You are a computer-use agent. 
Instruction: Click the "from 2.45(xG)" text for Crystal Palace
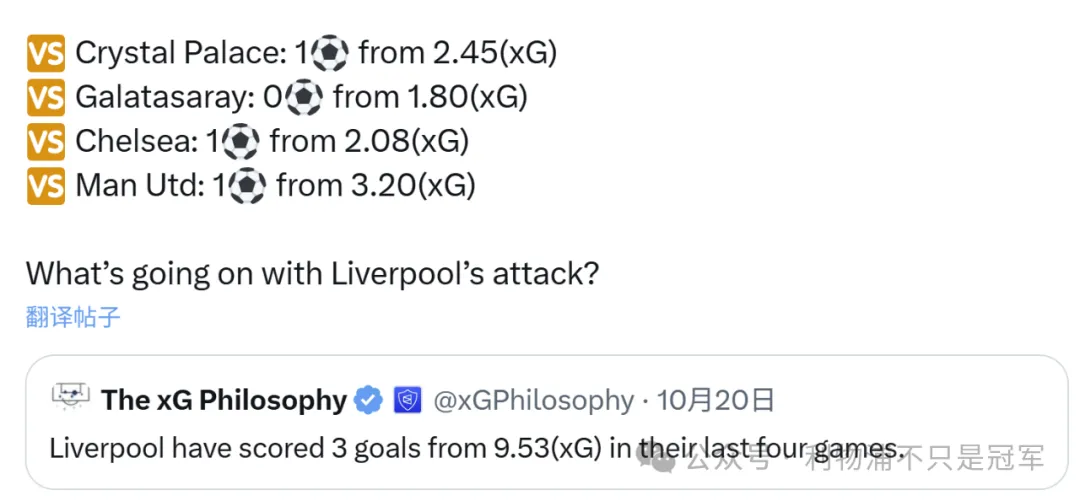point(458,53)
